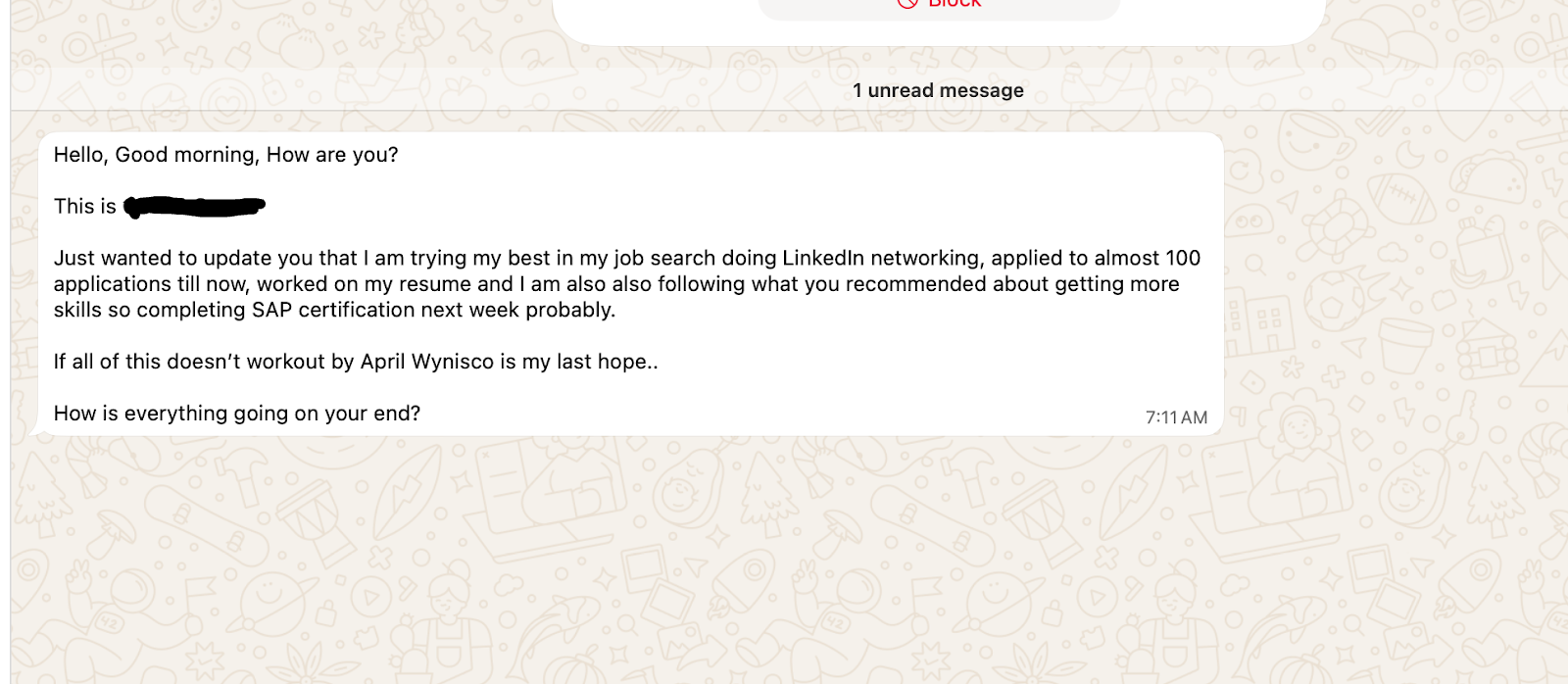The width and height of the screenshot is (1568, 684).
Task: Click the word "April" in the message
Action: [x=382, y=363]
